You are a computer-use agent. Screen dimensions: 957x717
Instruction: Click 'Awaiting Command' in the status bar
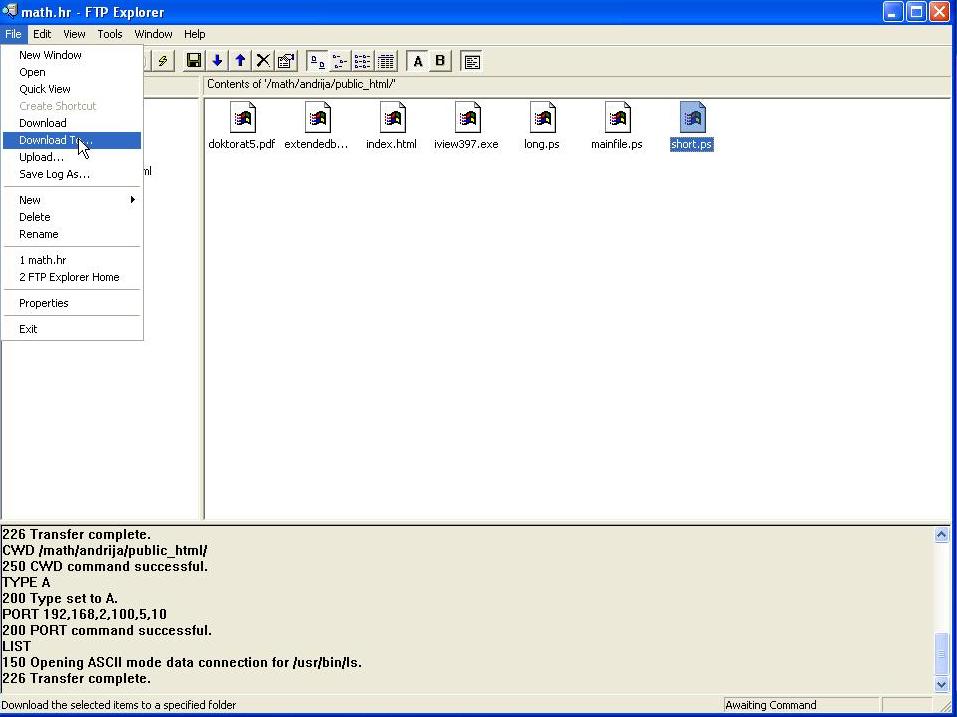[770, 705]
